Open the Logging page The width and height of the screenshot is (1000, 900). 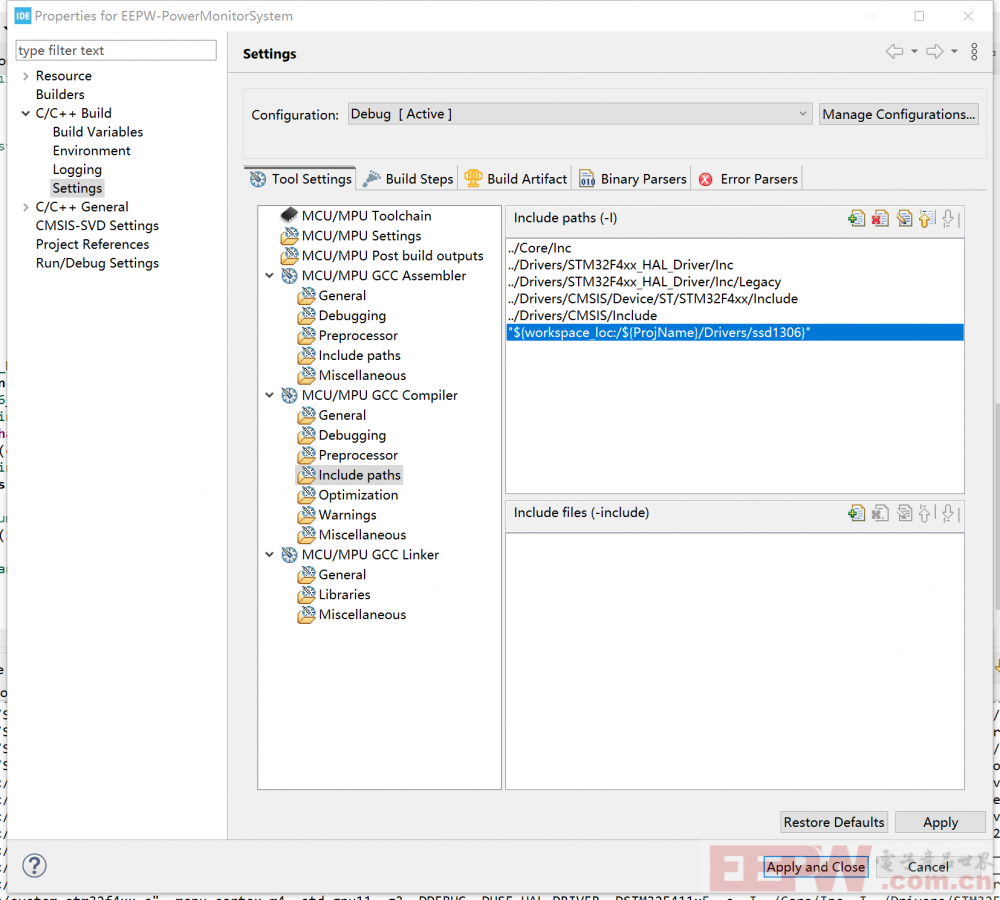[x=77, y=170]
